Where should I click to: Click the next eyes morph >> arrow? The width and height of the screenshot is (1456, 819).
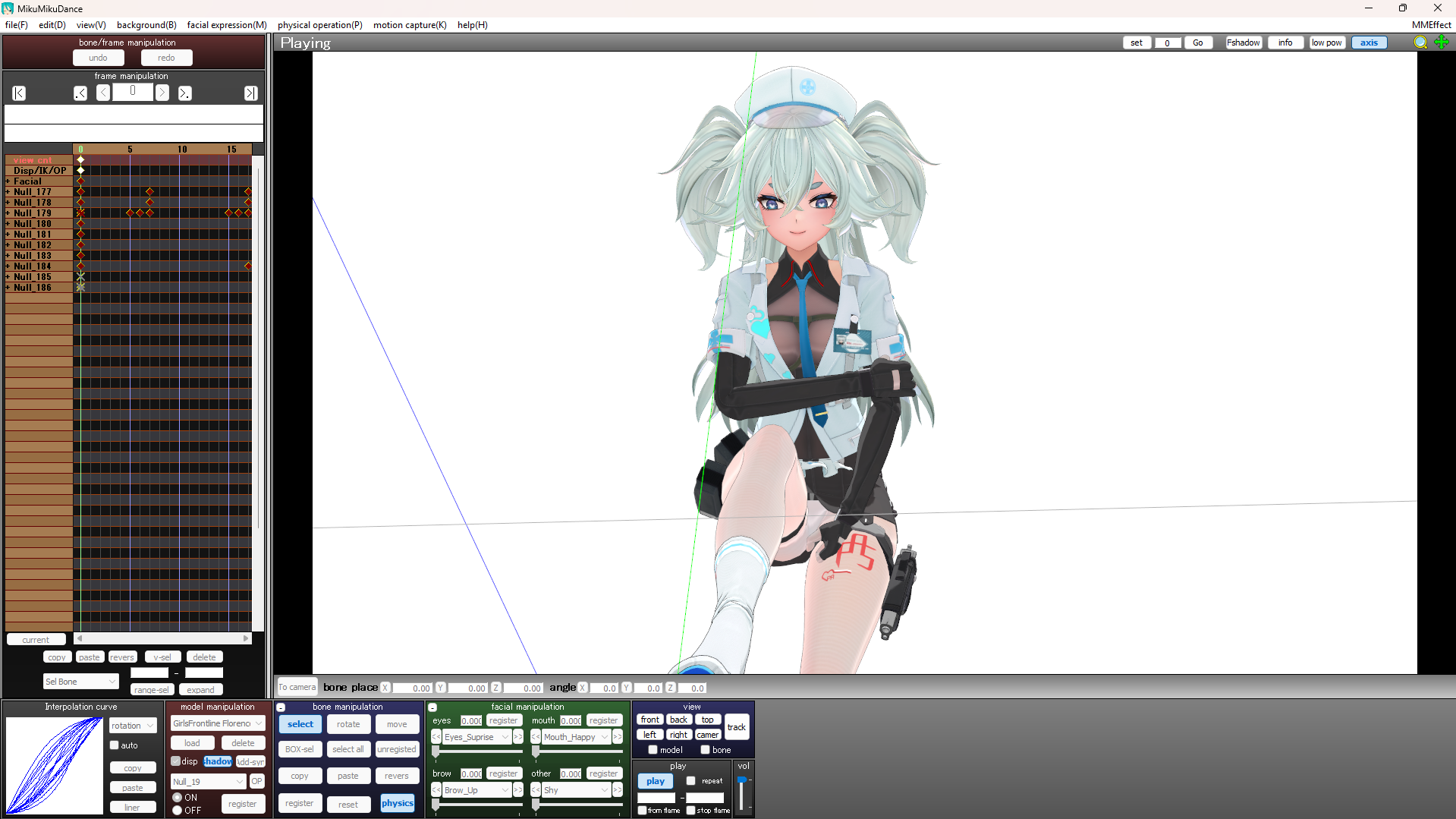pyautogui.click(x=518, y=737)
